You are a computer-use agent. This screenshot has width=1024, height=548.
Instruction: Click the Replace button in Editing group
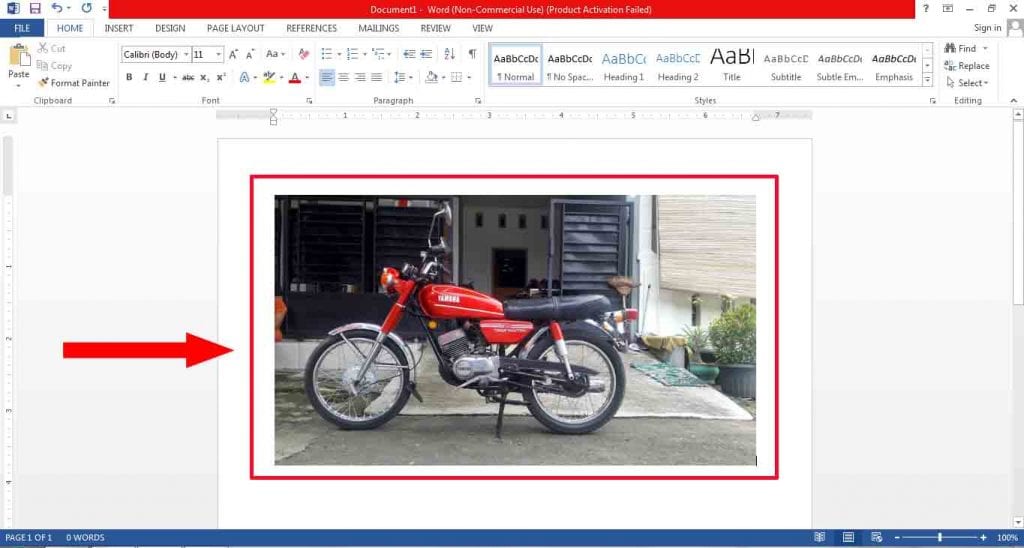tap(966, 66)
